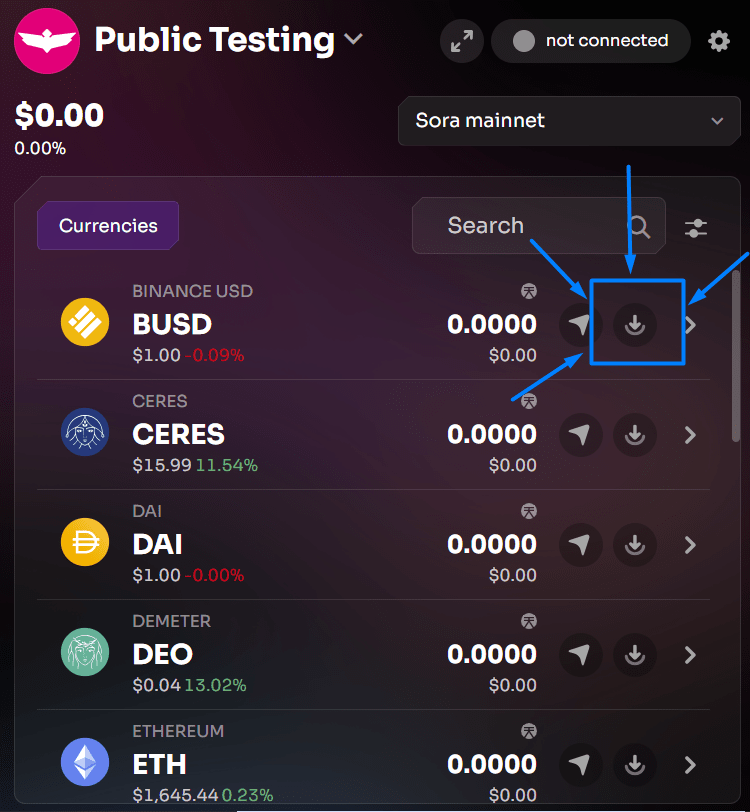Click the send icon for DEO
This screenshot has height=812, width=750.
[580, 655]
